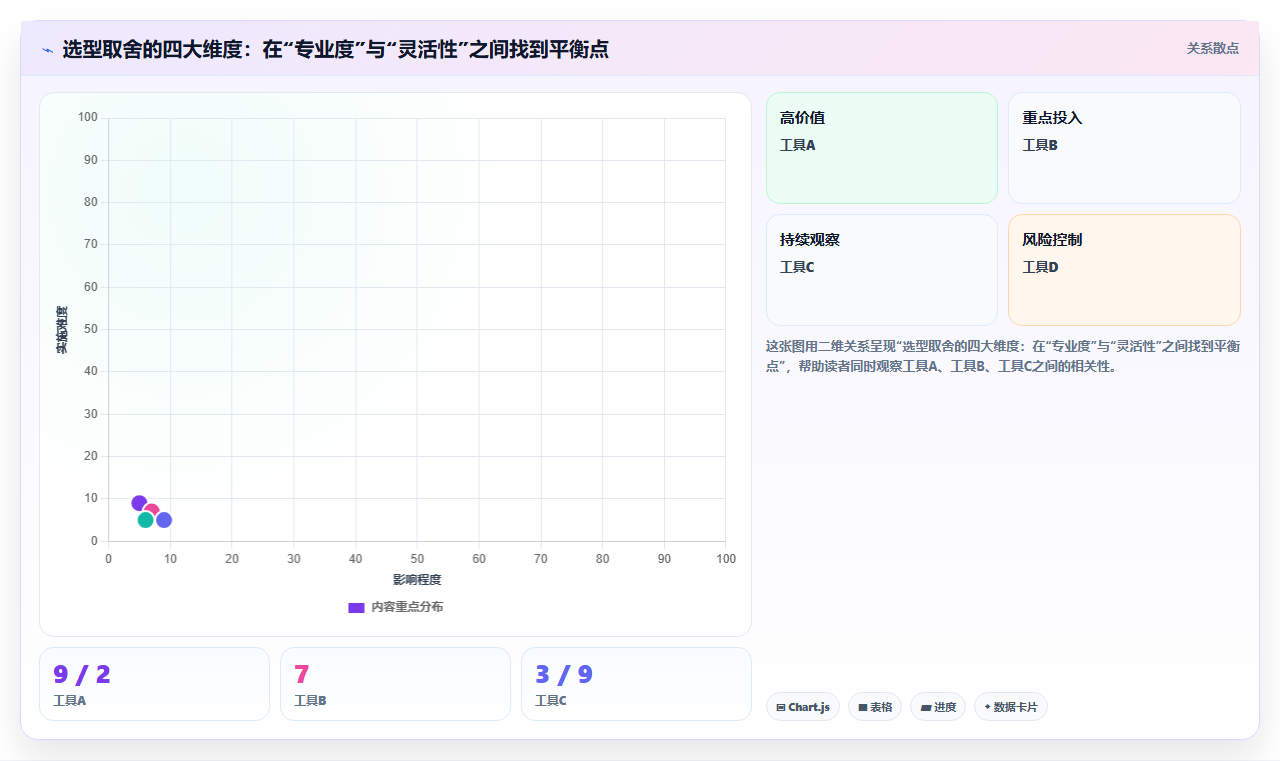Open the 持续观察 quadrant card
This screenshot has height=761, width=1280.
pos(882,270)
